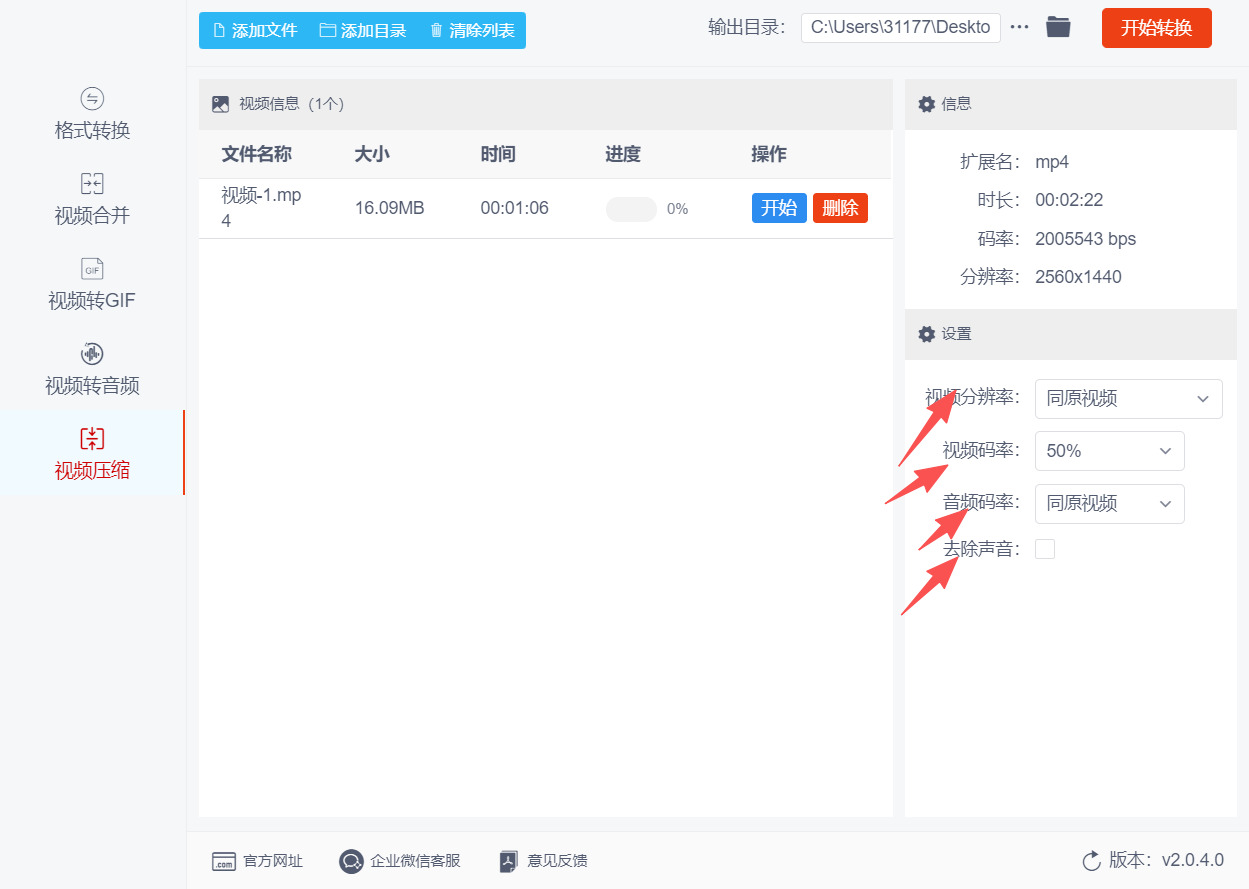The width and height of the screenshot is (1249, 889).
Task: Open the 意见反馈 link text
Action: click(x=558, y=861)
